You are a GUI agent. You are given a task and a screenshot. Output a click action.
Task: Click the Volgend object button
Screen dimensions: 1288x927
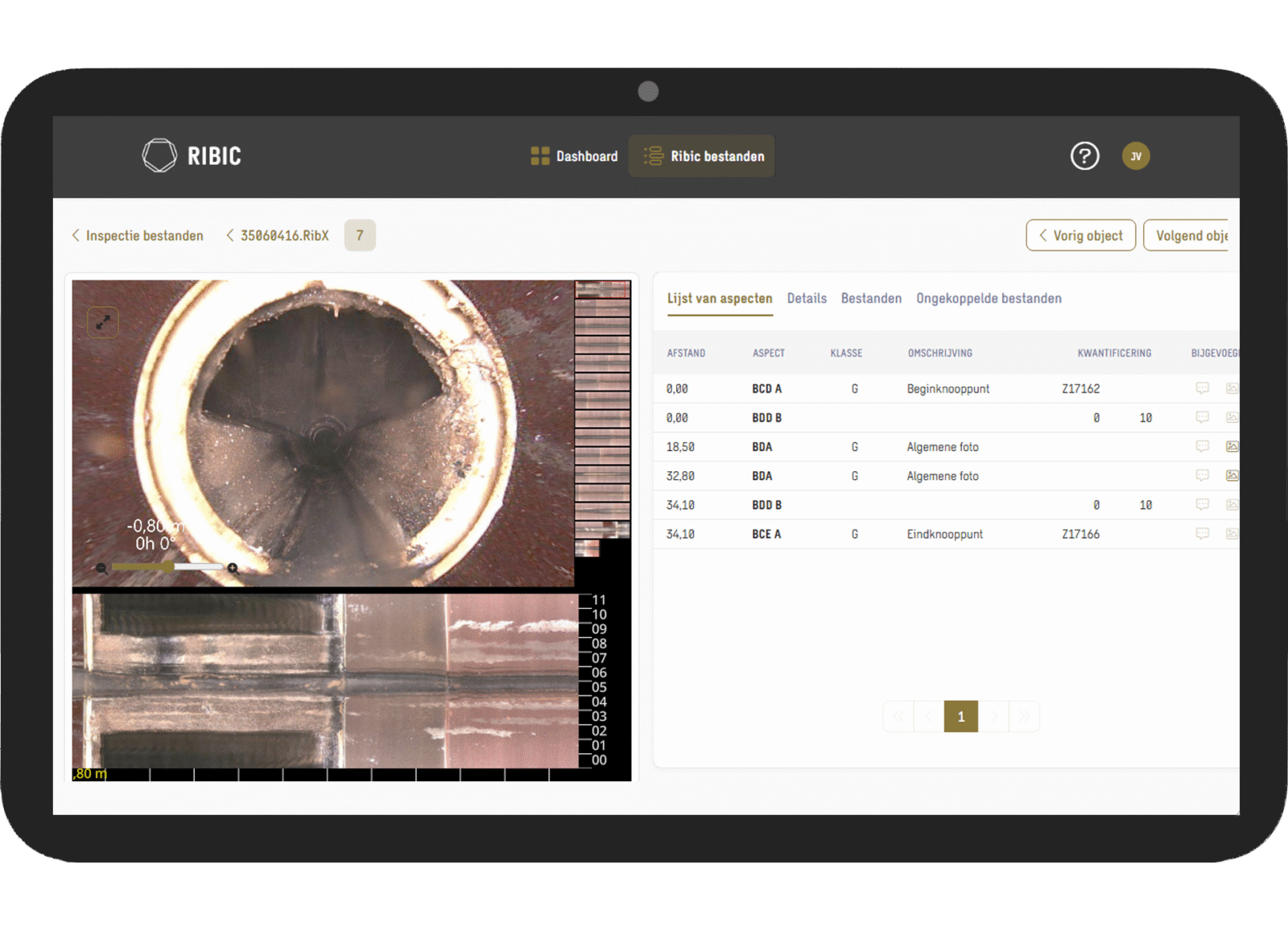[1187, 235]
